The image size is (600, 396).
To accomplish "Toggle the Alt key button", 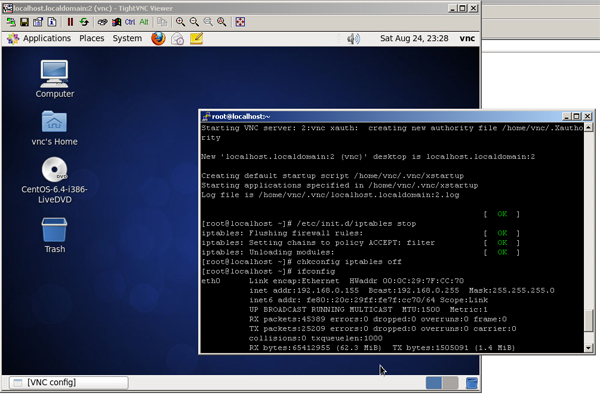I will pyautogui.click(x=144, y=22).
